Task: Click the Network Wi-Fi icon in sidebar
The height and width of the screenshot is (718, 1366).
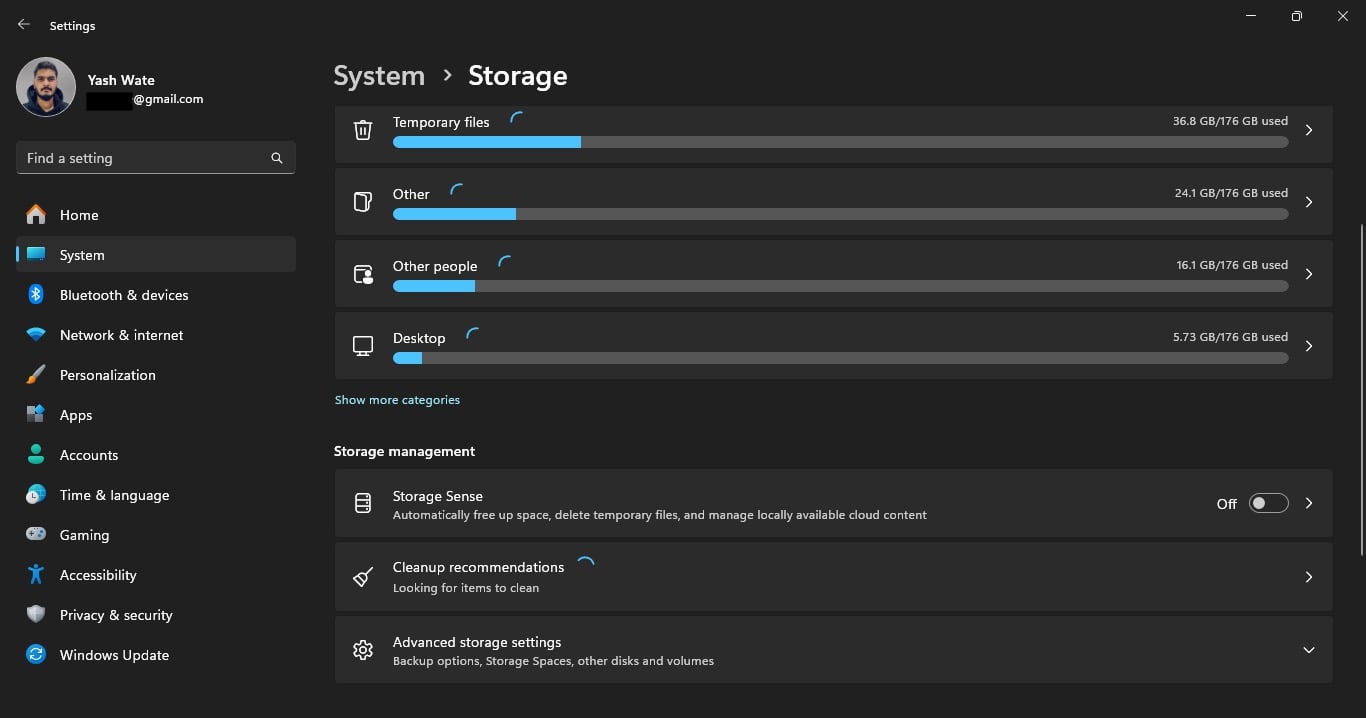Action: (36, 335)
